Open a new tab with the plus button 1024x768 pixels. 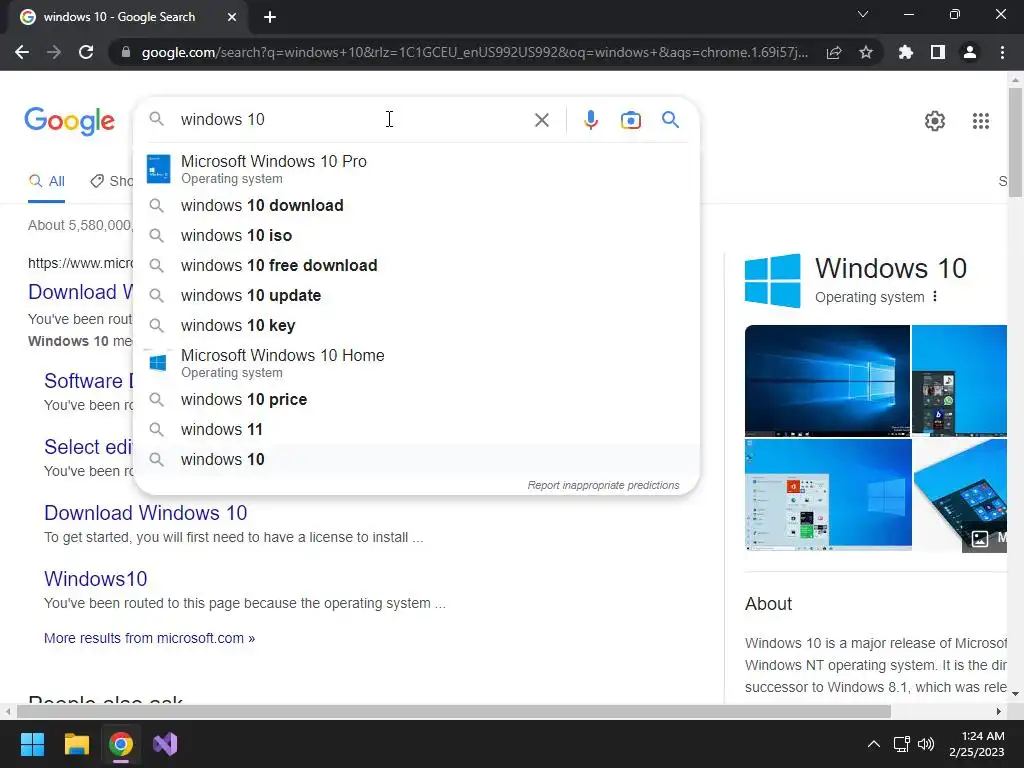270,17
